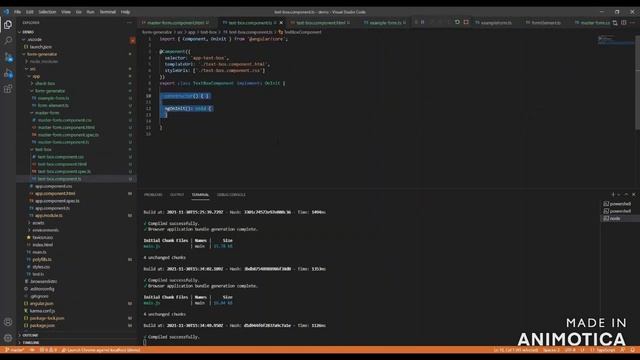Click Launch Chrome against localhost status item
Screen dimensions: 640x360
click(x=100, y=350)
